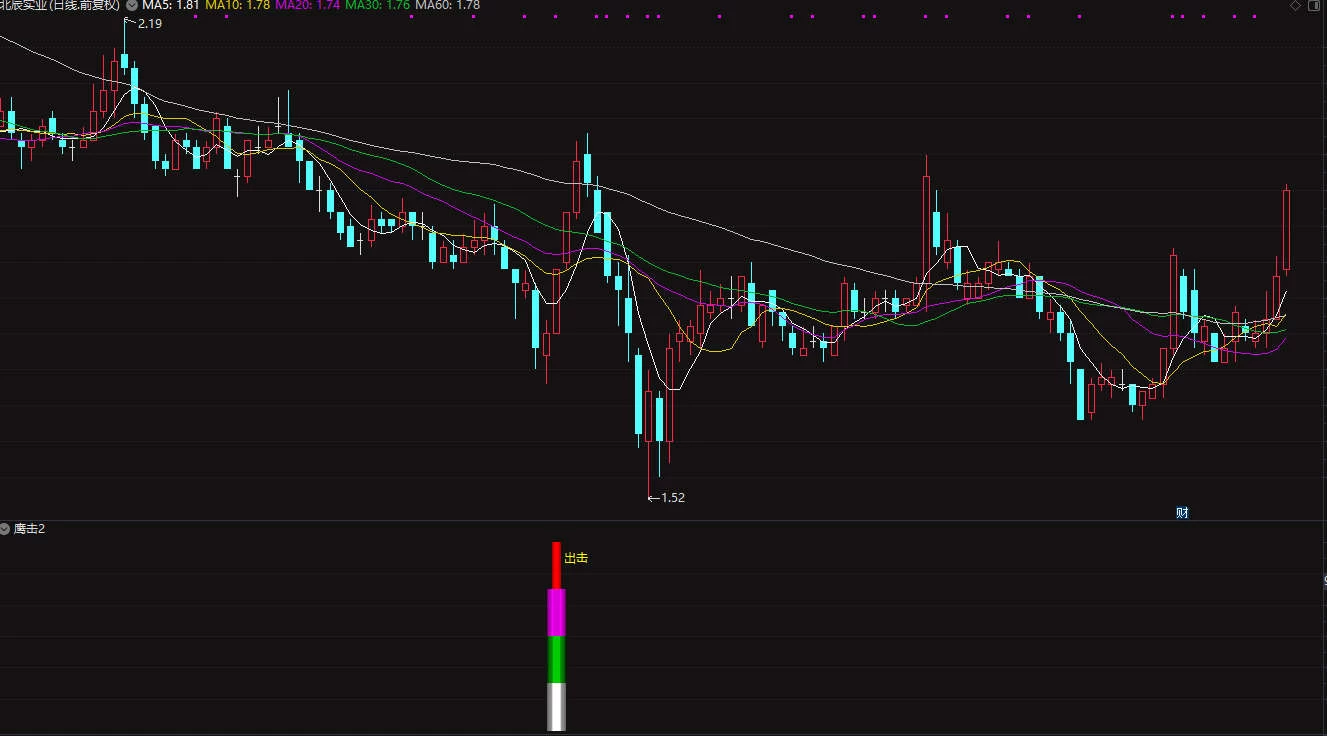Open the 财 financial event marker
The image size is (1327, 736).
coord(1182,513)
